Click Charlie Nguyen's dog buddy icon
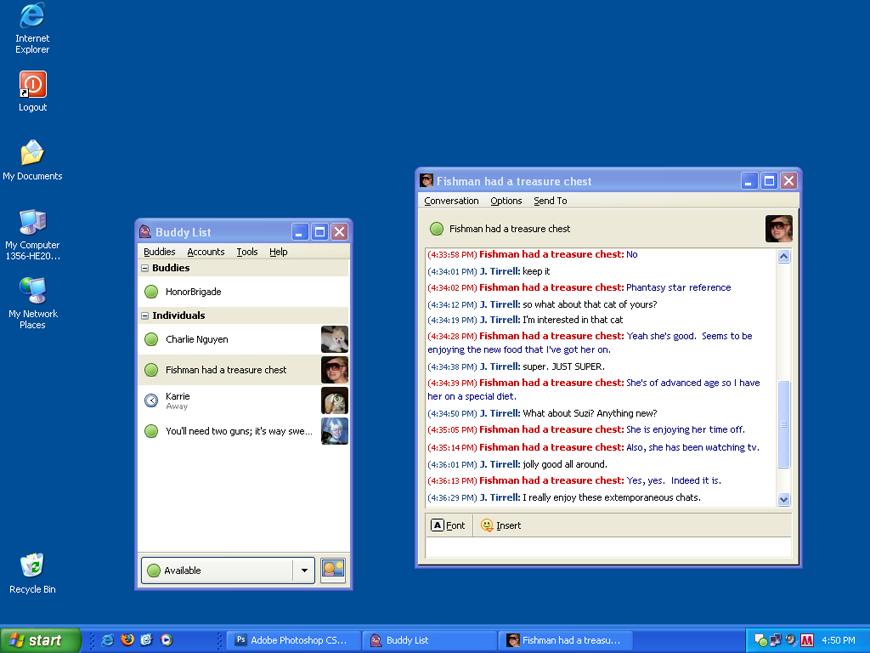 335,339
